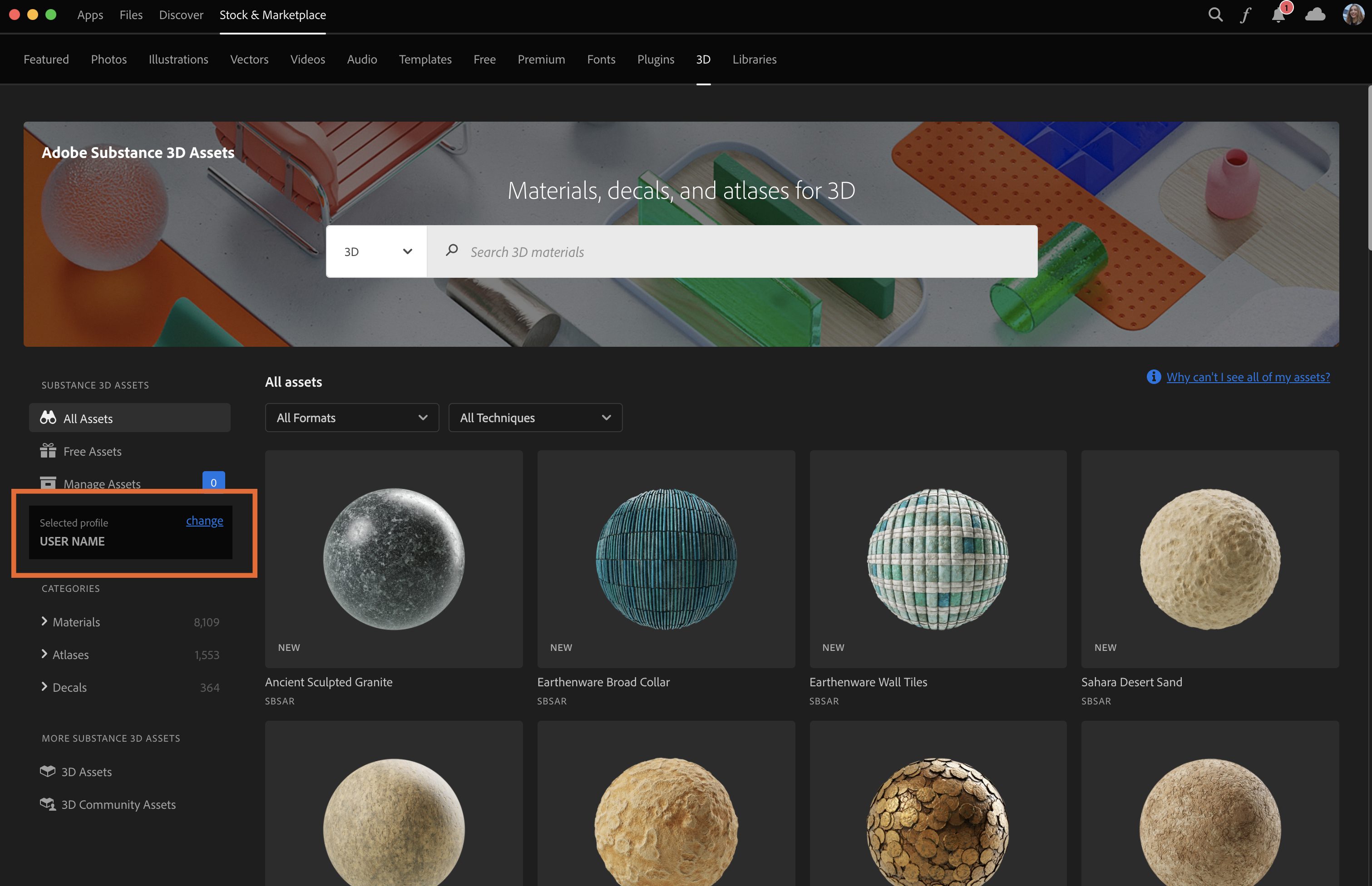This screenshot has height=886, width=1372.
Task: Click the 3D Community Assets icon
Action: [48, 804]
